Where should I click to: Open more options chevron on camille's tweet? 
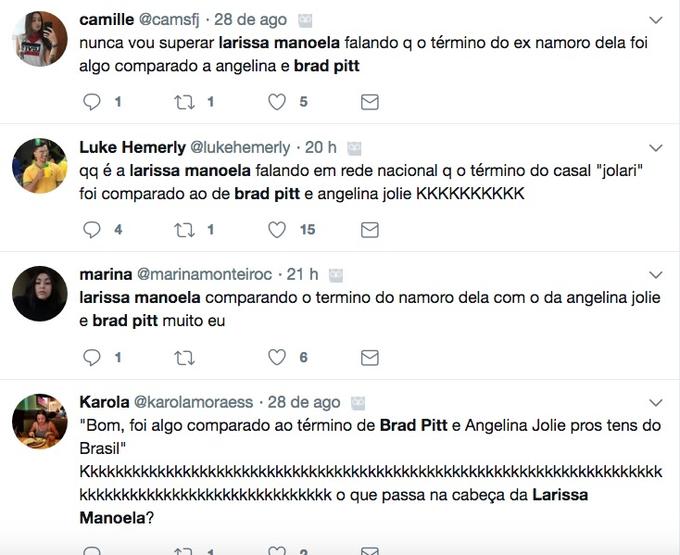pos(656,20)
